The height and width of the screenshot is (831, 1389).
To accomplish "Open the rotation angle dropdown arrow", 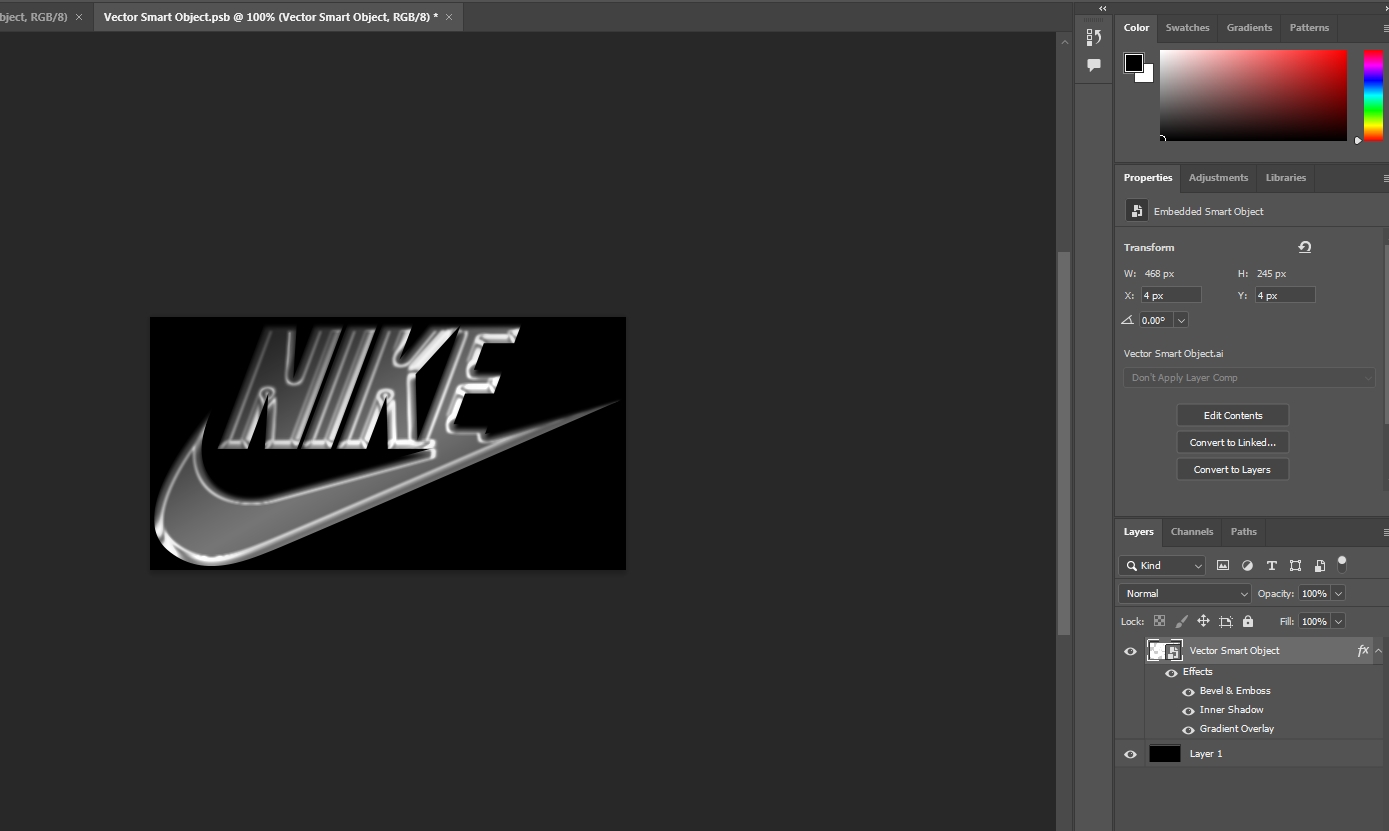I will click(x=1181, y=320).
